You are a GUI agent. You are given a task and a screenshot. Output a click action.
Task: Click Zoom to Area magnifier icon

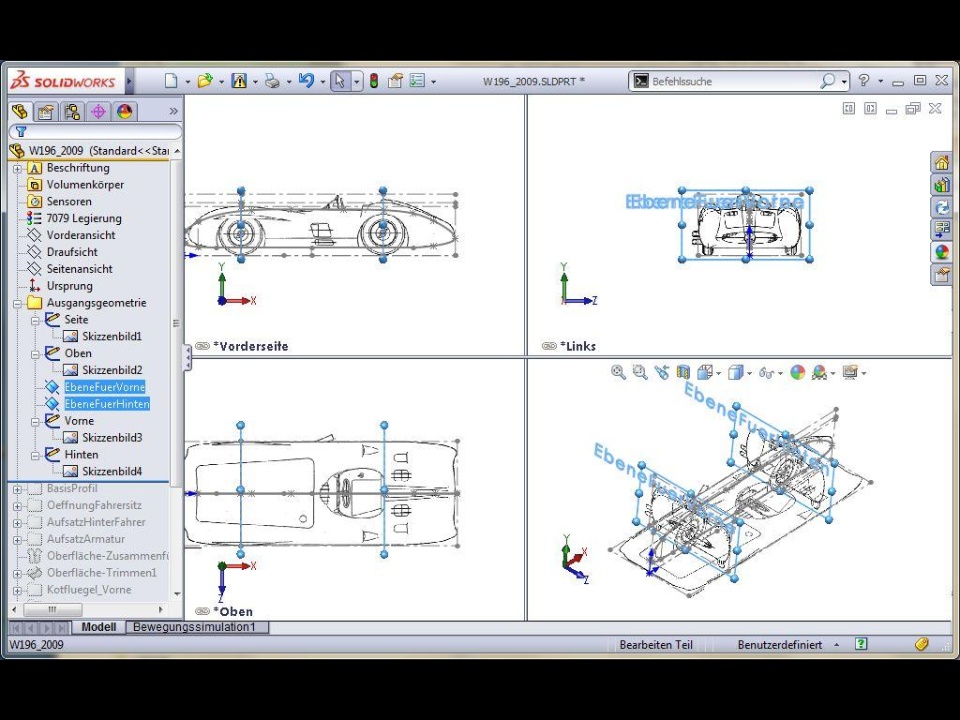pyautogui.click(x=640, y=372)
